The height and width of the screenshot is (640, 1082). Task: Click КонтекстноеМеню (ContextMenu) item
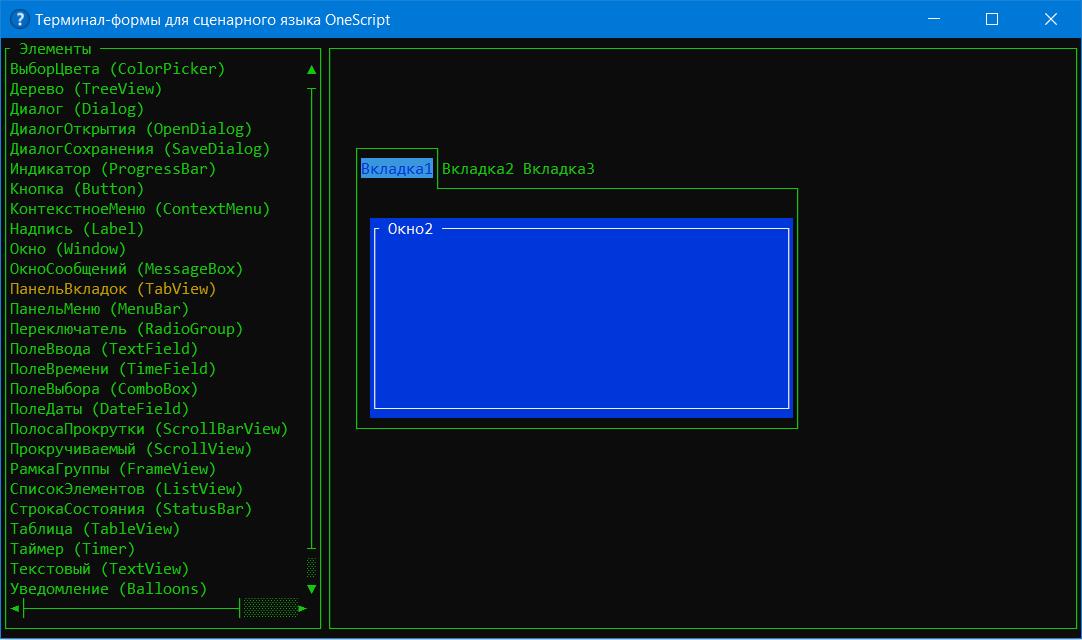coord(140,209)
